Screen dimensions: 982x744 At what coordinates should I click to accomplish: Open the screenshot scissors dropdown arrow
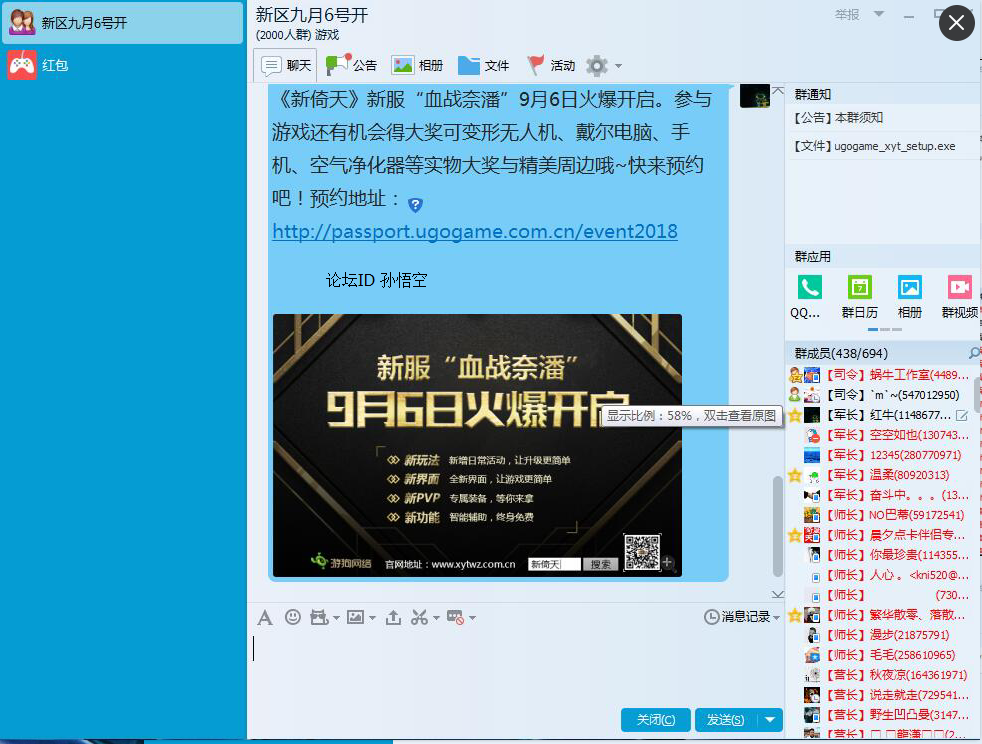(x=436, y=618)
